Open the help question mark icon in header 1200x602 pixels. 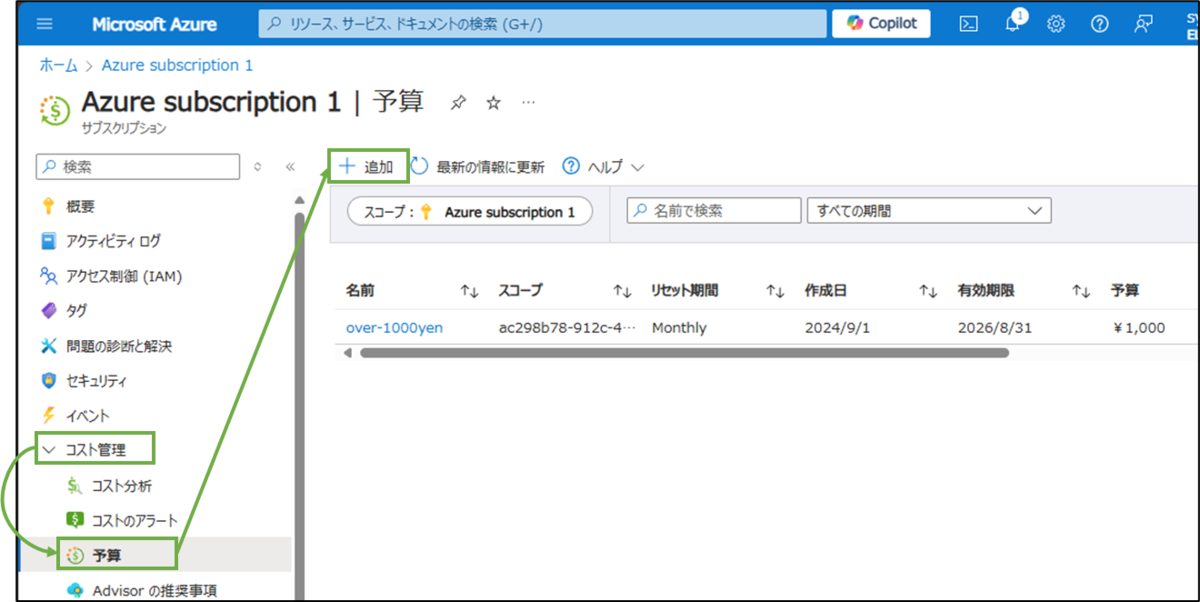(1099, 24)
